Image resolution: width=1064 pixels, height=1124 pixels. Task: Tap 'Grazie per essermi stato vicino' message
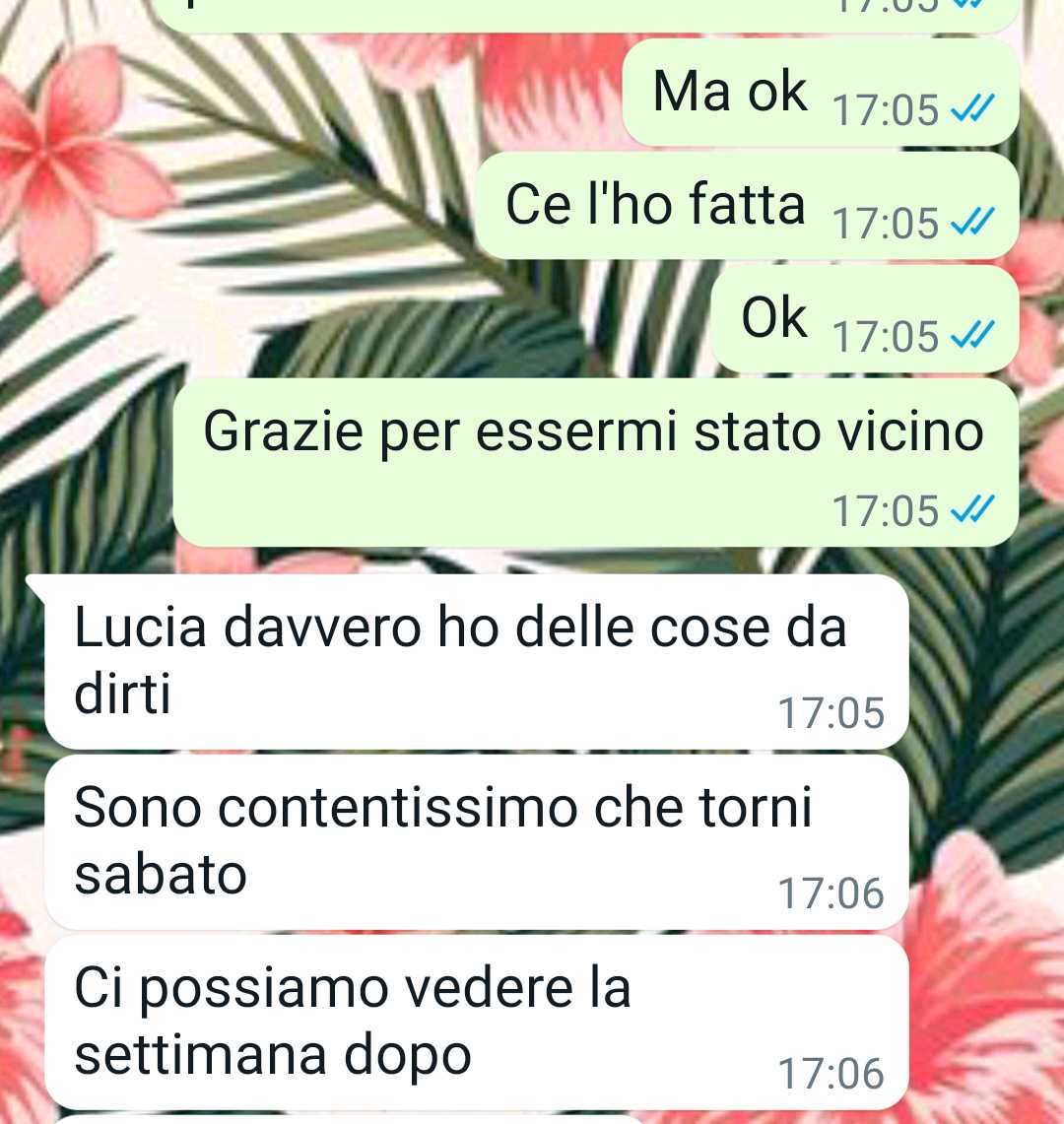595,462
